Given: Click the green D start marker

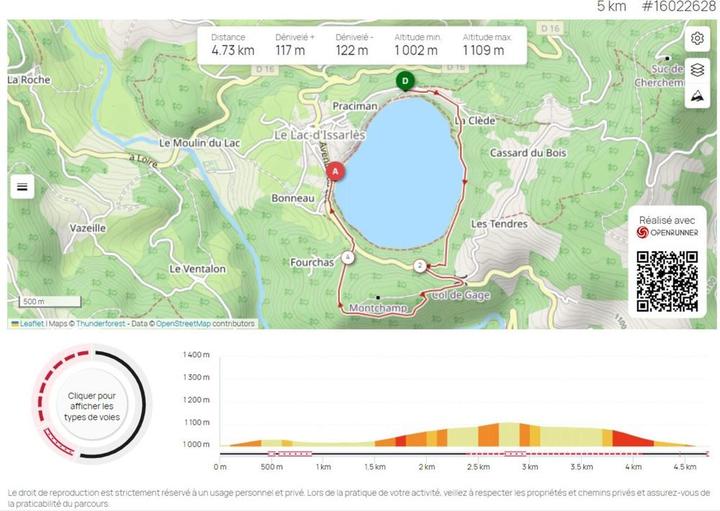Looking at the screenshot, I should tap(405, 81).
